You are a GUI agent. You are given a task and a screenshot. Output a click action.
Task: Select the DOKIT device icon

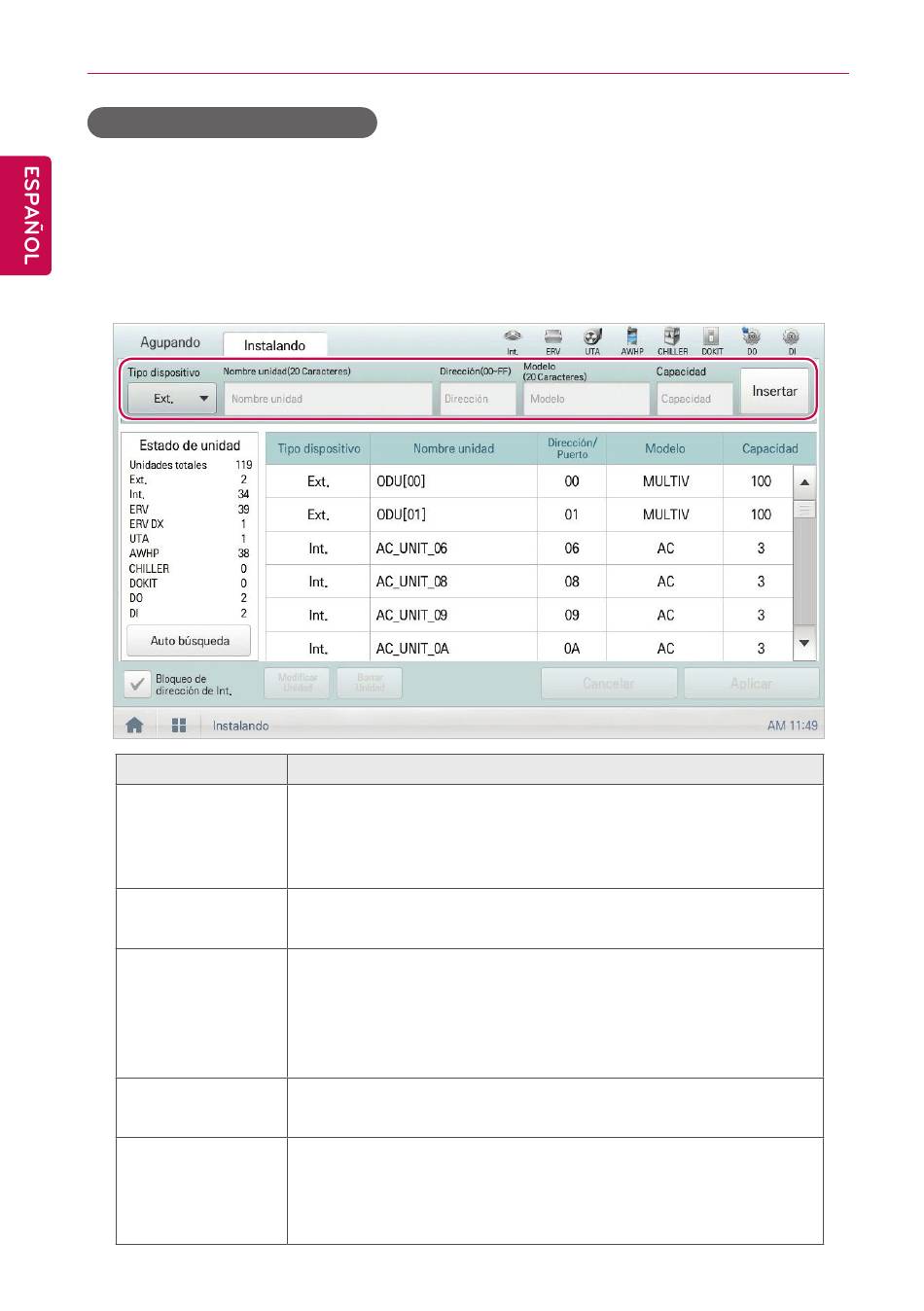point(712,341)
